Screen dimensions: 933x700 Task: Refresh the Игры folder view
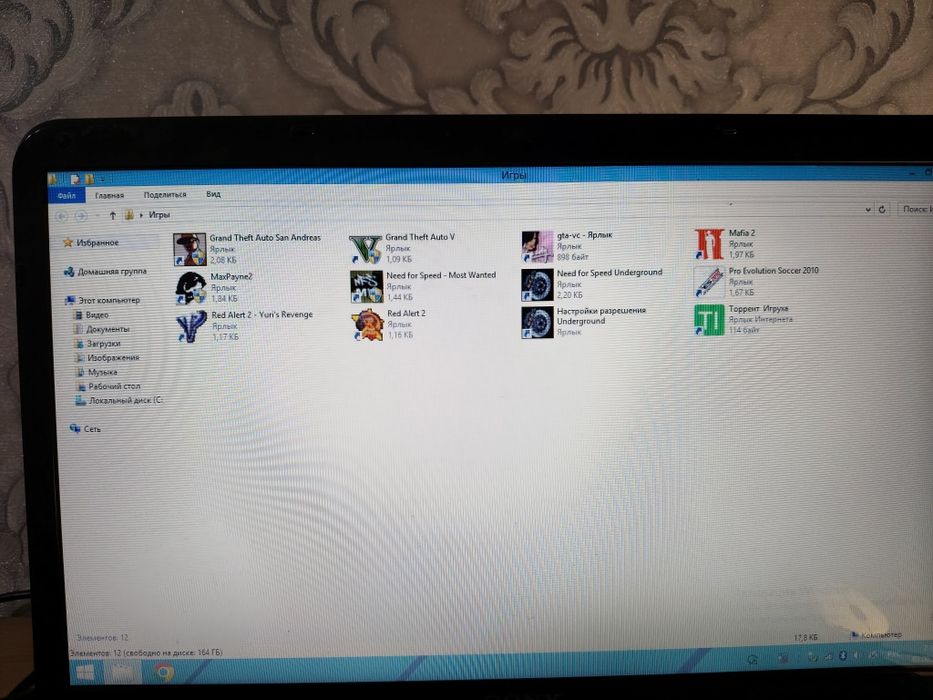(x=882, y=209)
